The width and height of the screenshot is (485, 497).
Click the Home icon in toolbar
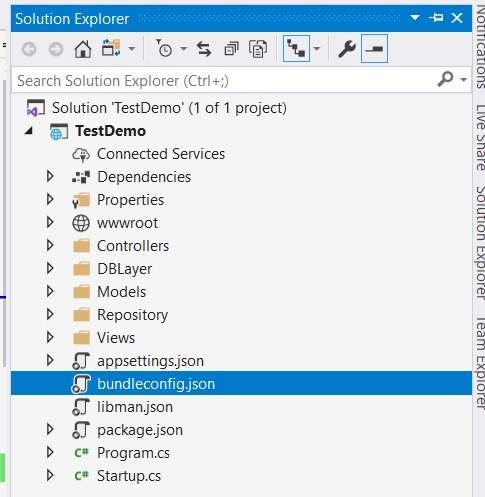[x=83, y=49]
